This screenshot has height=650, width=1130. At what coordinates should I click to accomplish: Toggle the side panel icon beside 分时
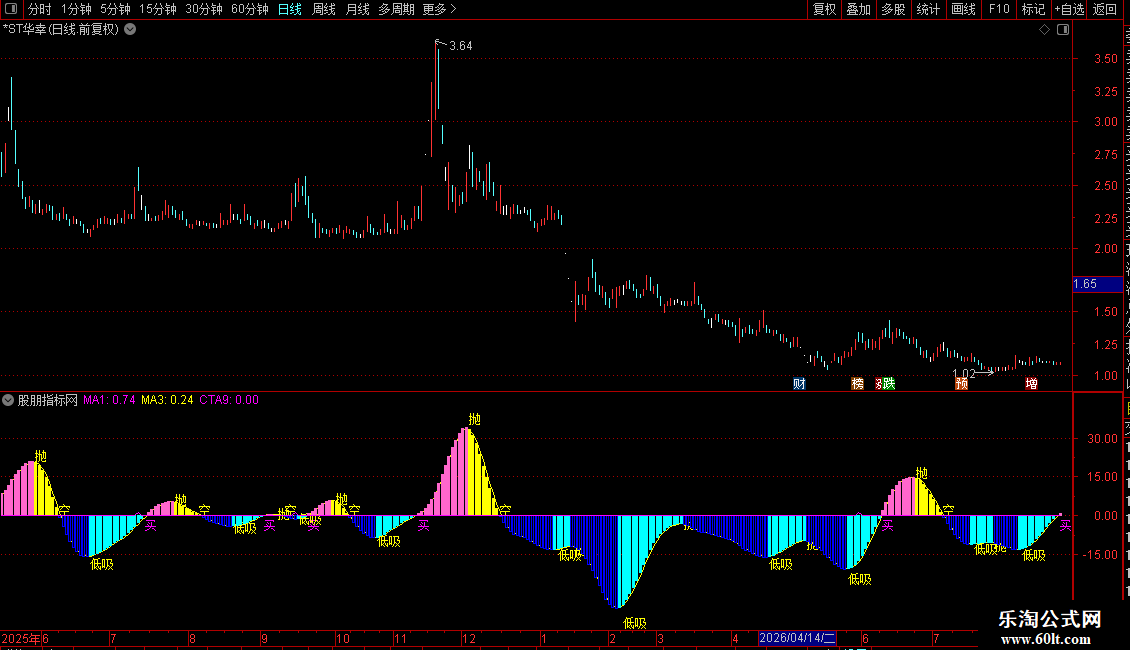[11, 9]
